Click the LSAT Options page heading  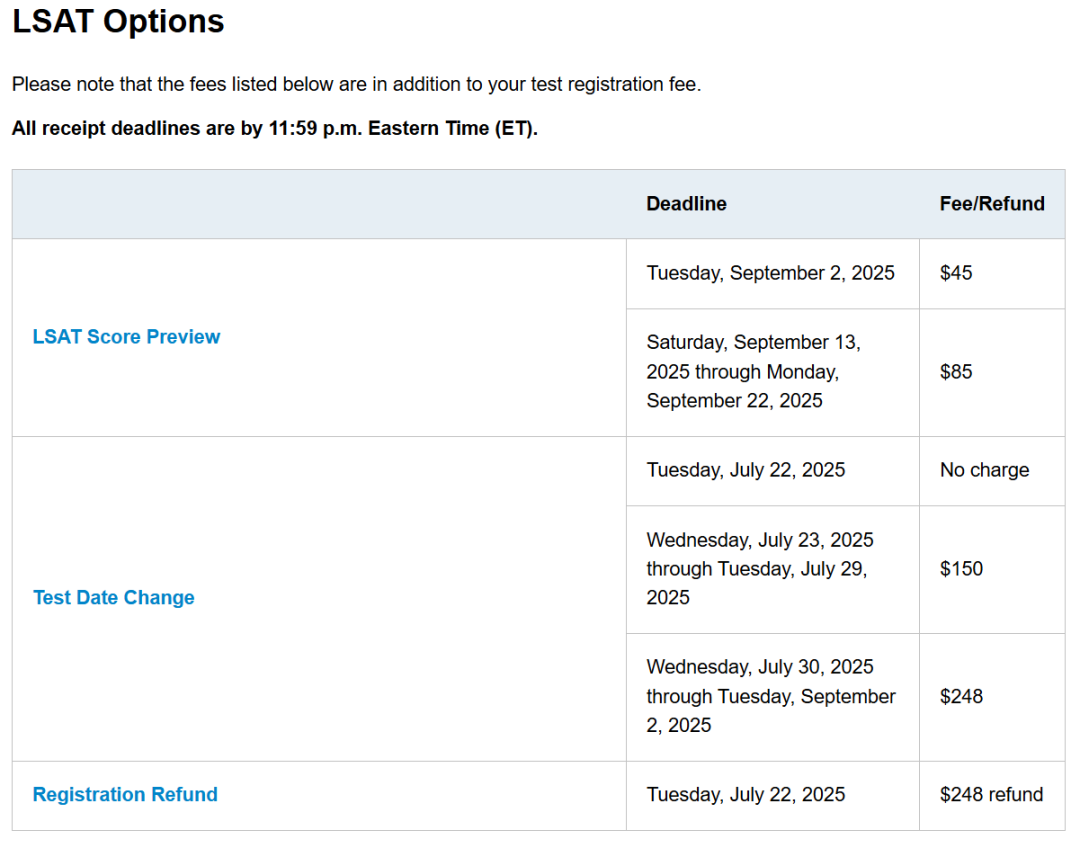(x=118, y=22)
